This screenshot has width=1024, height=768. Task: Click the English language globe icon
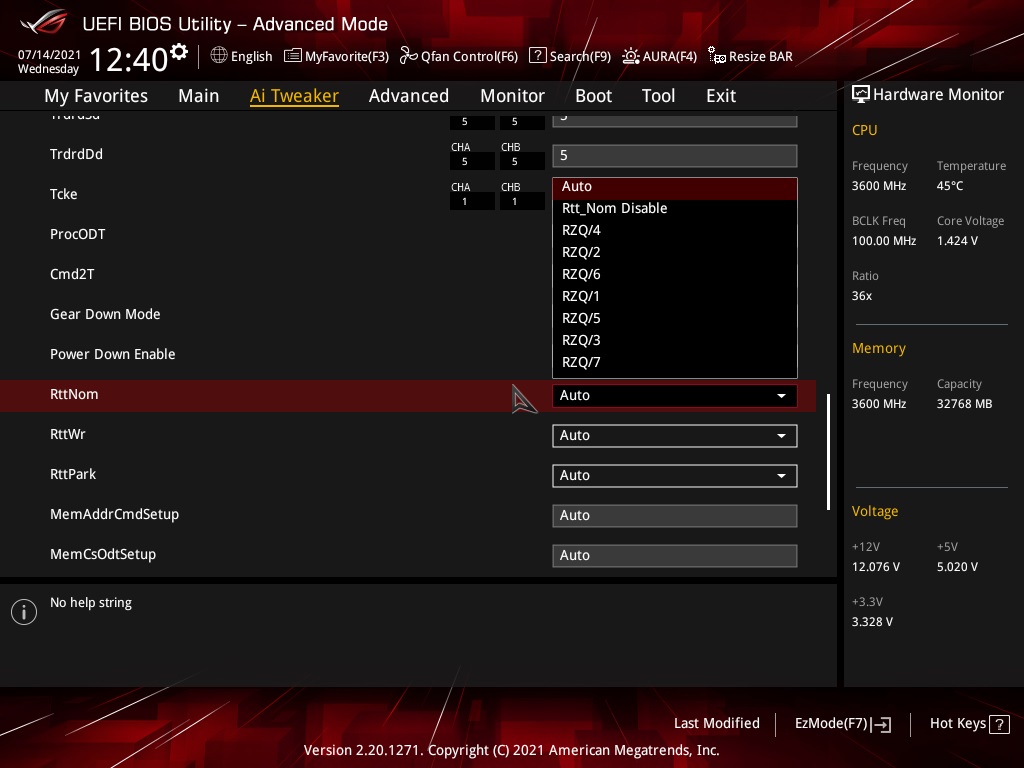[x=219, y=55]
